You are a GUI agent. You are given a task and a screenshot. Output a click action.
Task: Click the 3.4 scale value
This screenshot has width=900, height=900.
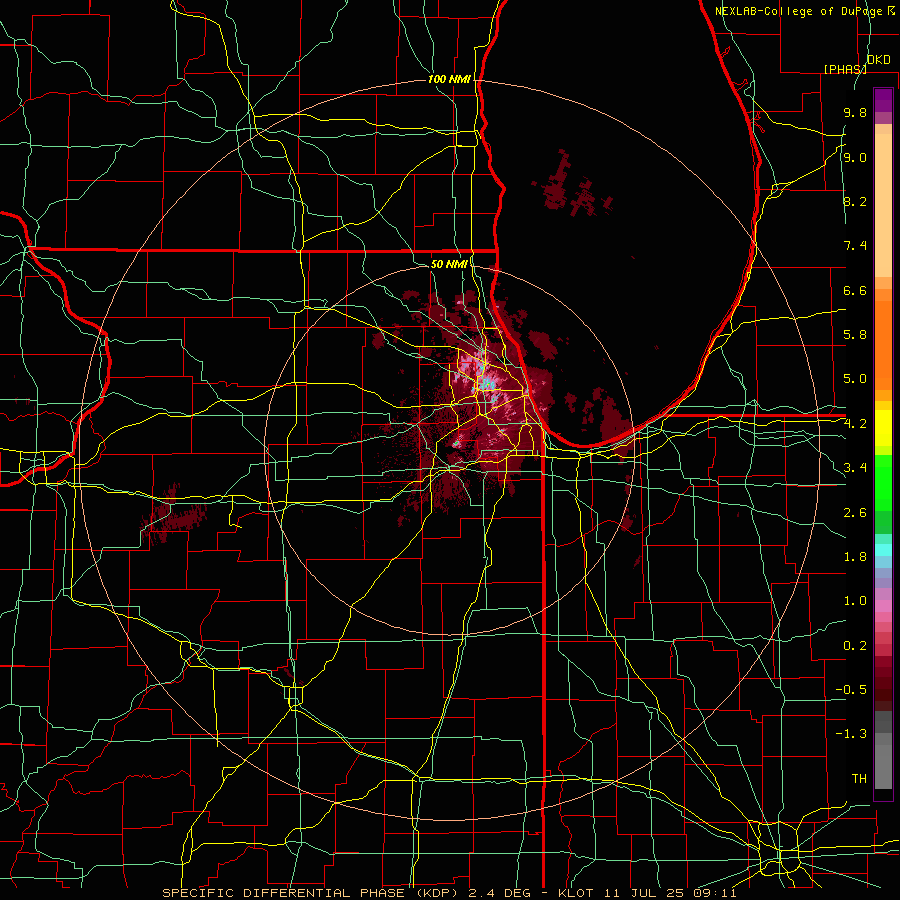pyautogui.click(x=855, y=468)
